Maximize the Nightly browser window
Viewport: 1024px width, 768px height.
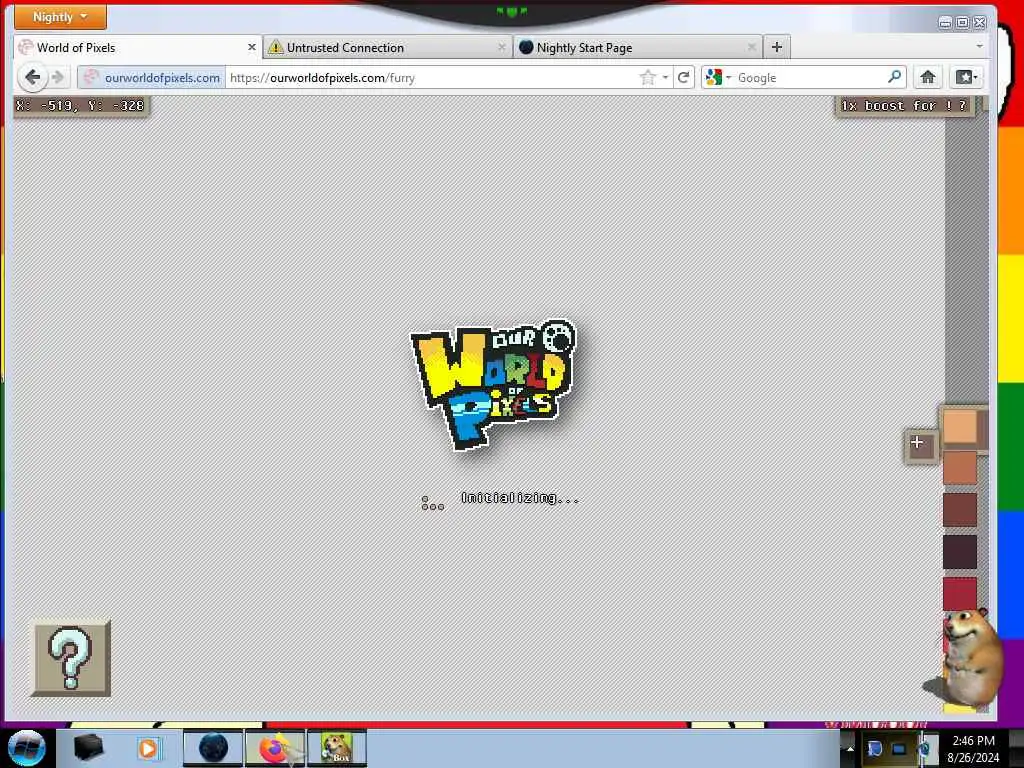pos(962,23)
